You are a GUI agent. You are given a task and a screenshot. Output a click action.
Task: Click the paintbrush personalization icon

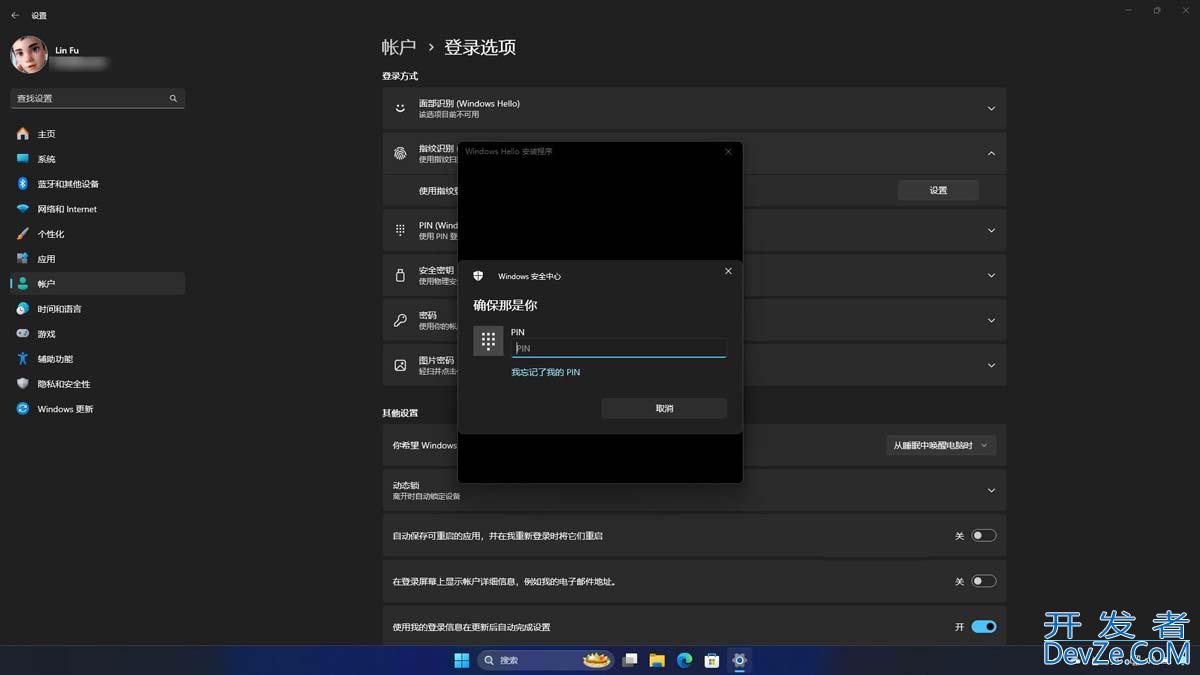pos(23,234)
